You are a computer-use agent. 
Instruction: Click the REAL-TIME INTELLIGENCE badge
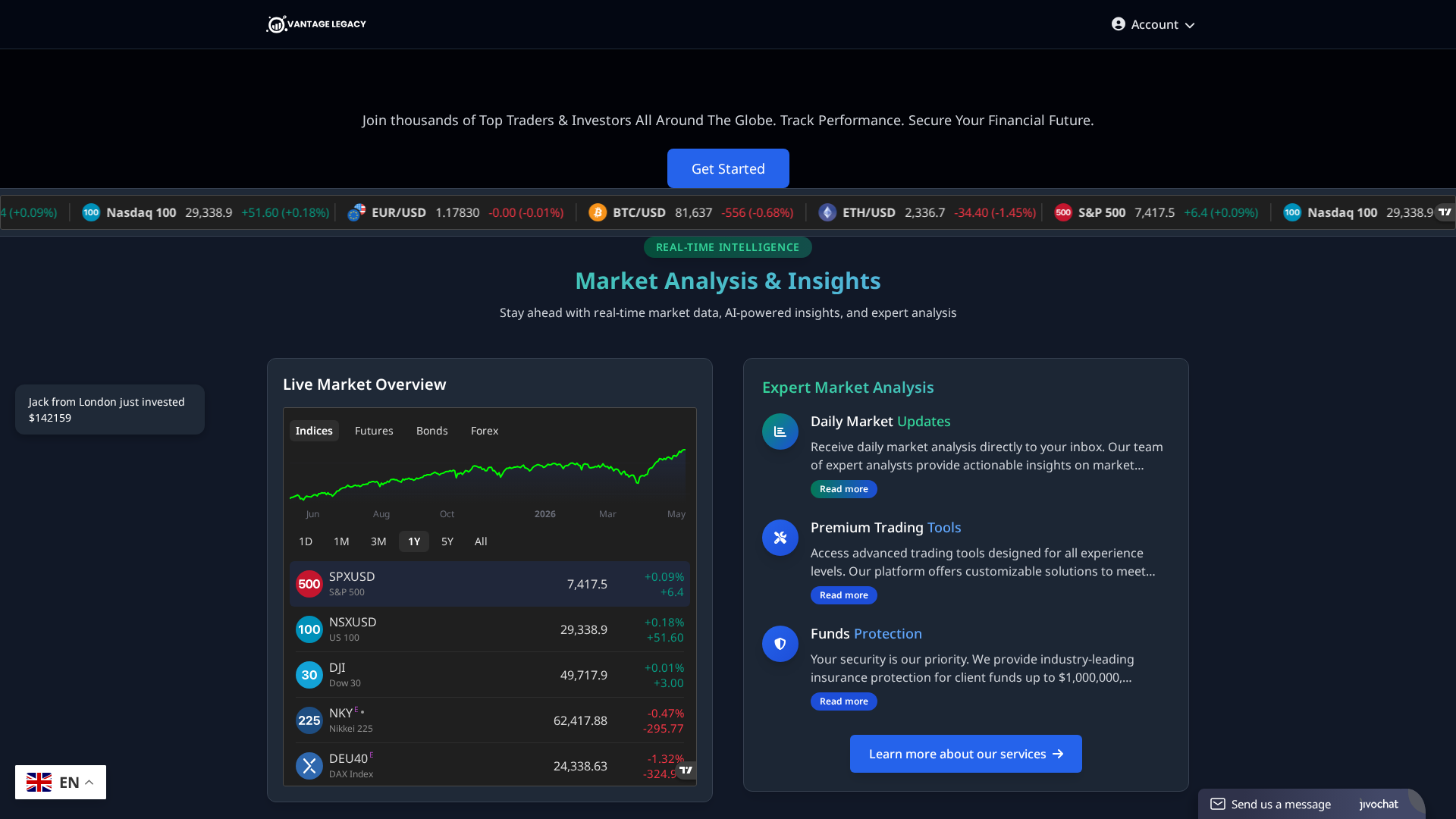click(728, 247)
